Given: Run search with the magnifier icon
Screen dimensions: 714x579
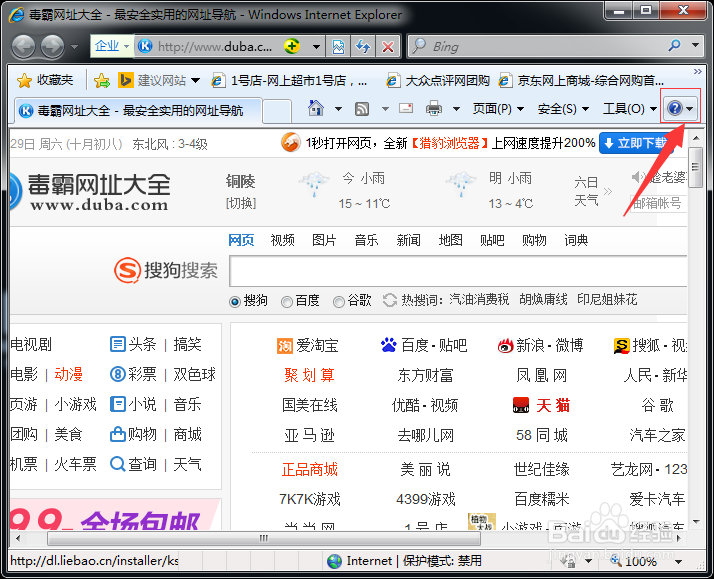Looking at the screenshot, I should tap(674, 45).
